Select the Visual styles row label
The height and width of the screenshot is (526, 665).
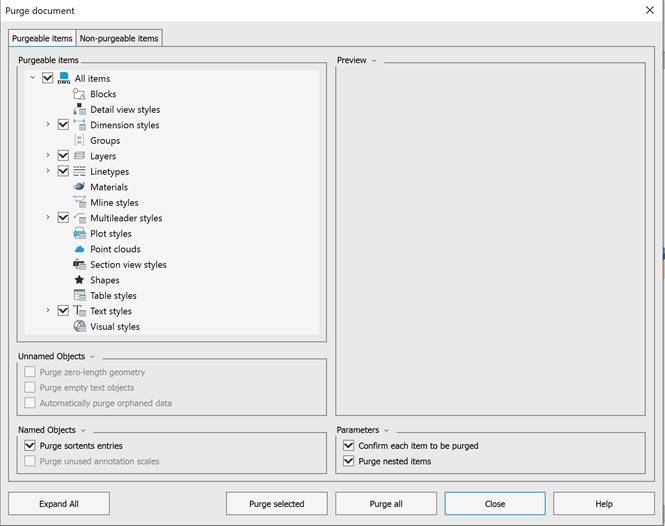click(115, 327)
